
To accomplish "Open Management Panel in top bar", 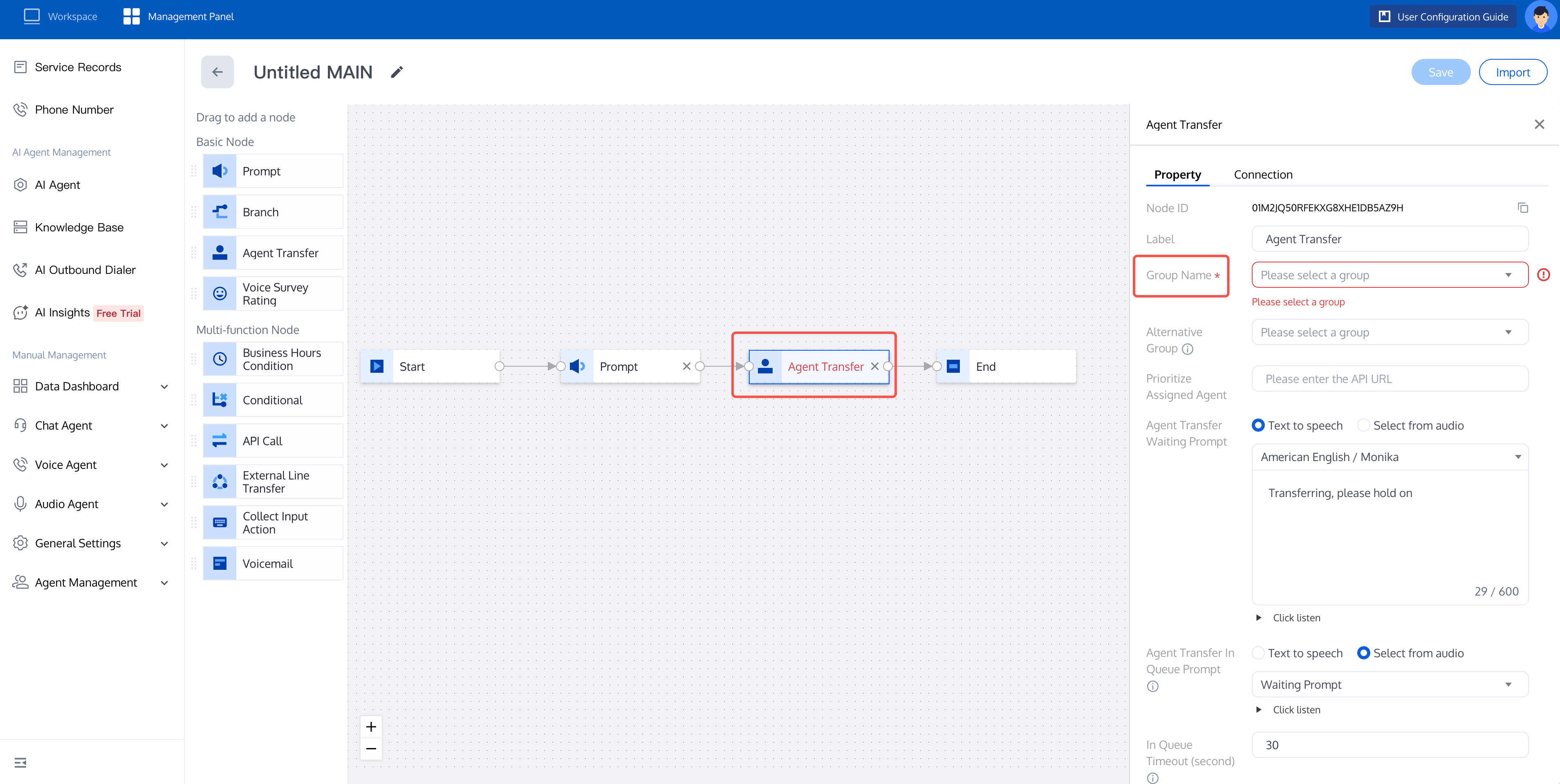I will (x=179, y=16).
